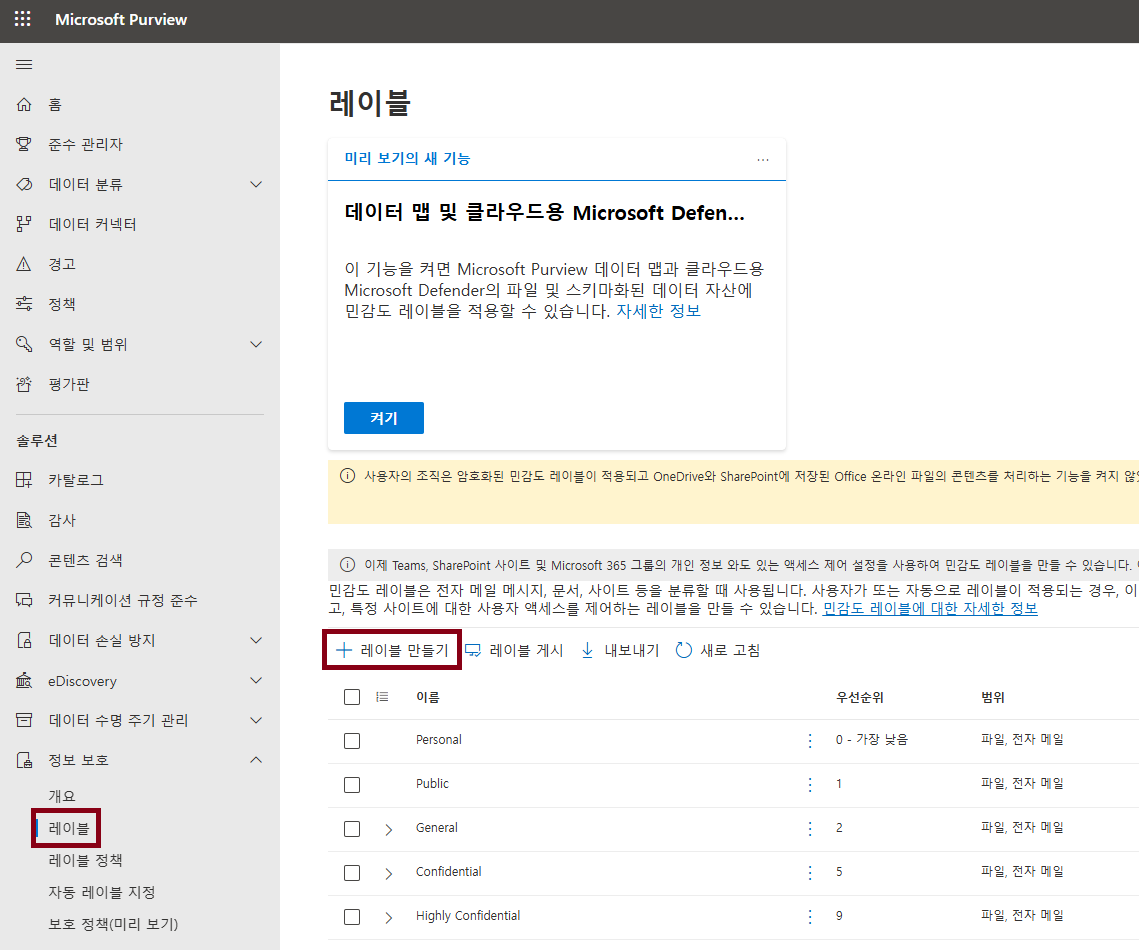Open the app launcher waffle icon
The height and width of the screenshot is (950, 1139).
coord(23,19)
